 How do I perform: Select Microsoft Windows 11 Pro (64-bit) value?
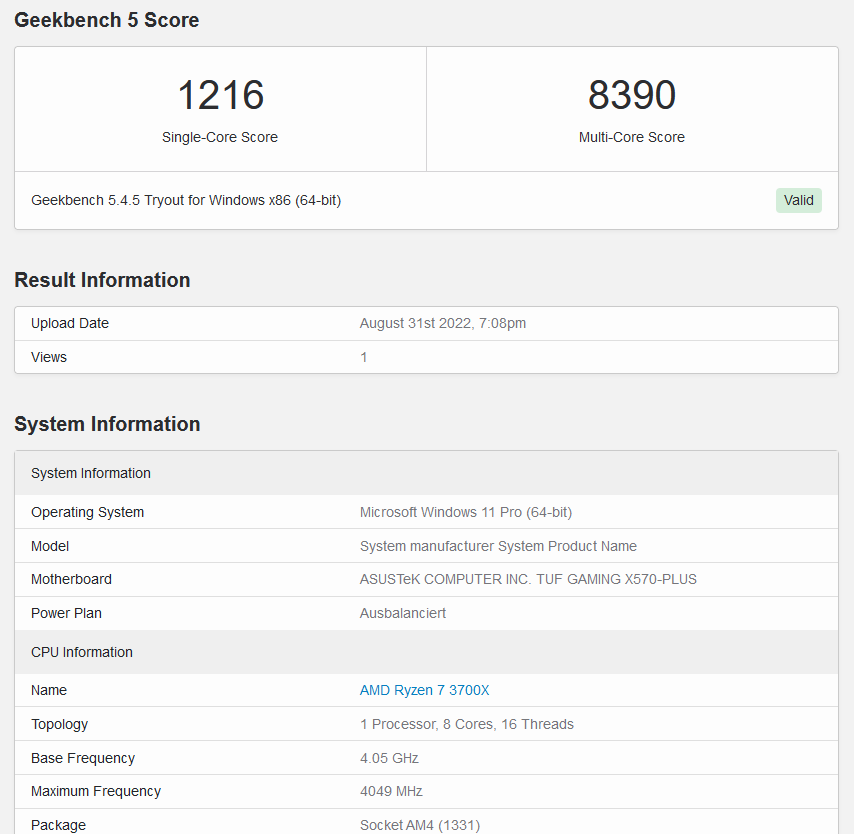[x=466, y=513]
